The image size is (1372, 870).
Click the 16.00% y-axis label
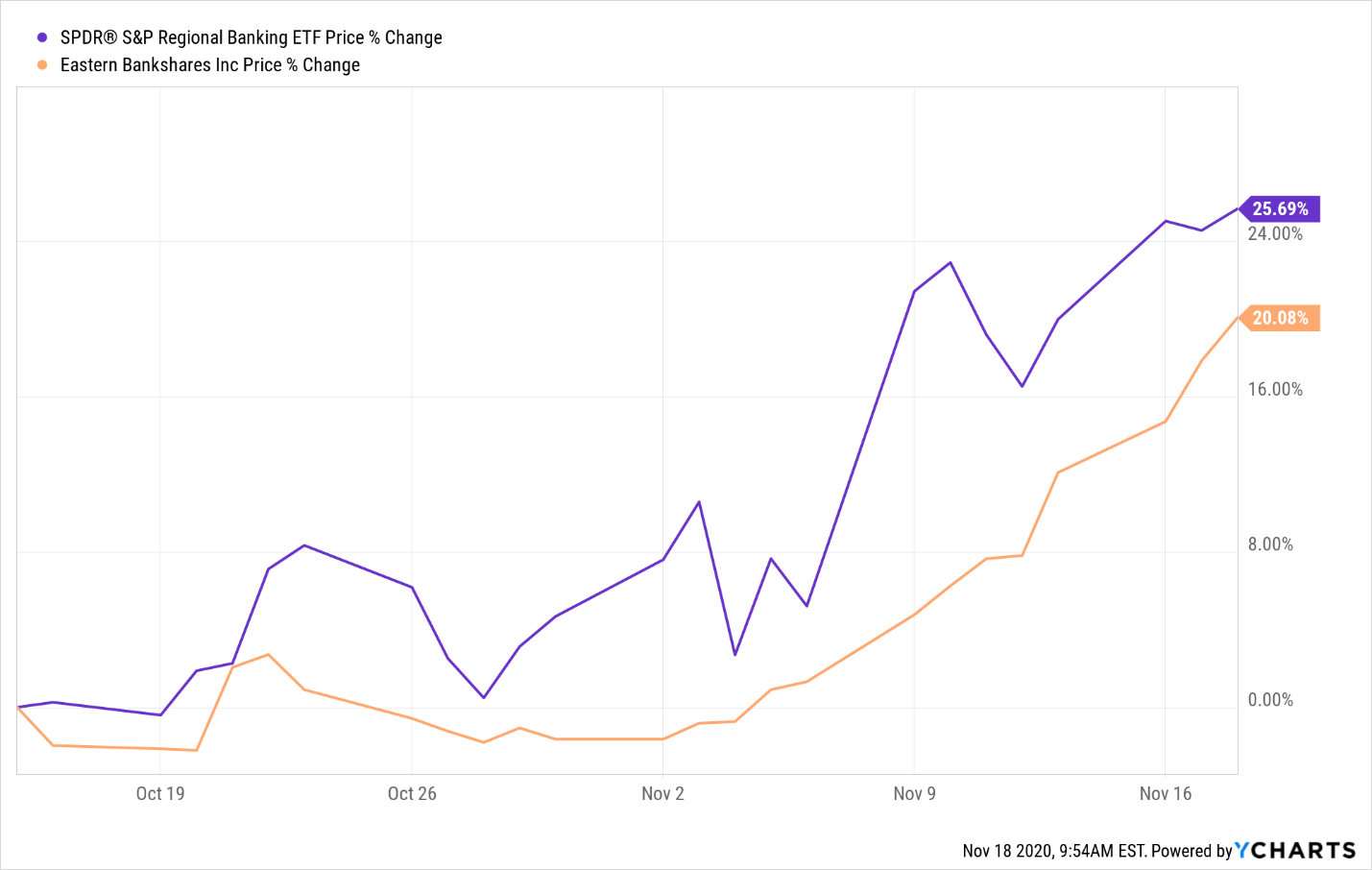(x=1275, y=390)
